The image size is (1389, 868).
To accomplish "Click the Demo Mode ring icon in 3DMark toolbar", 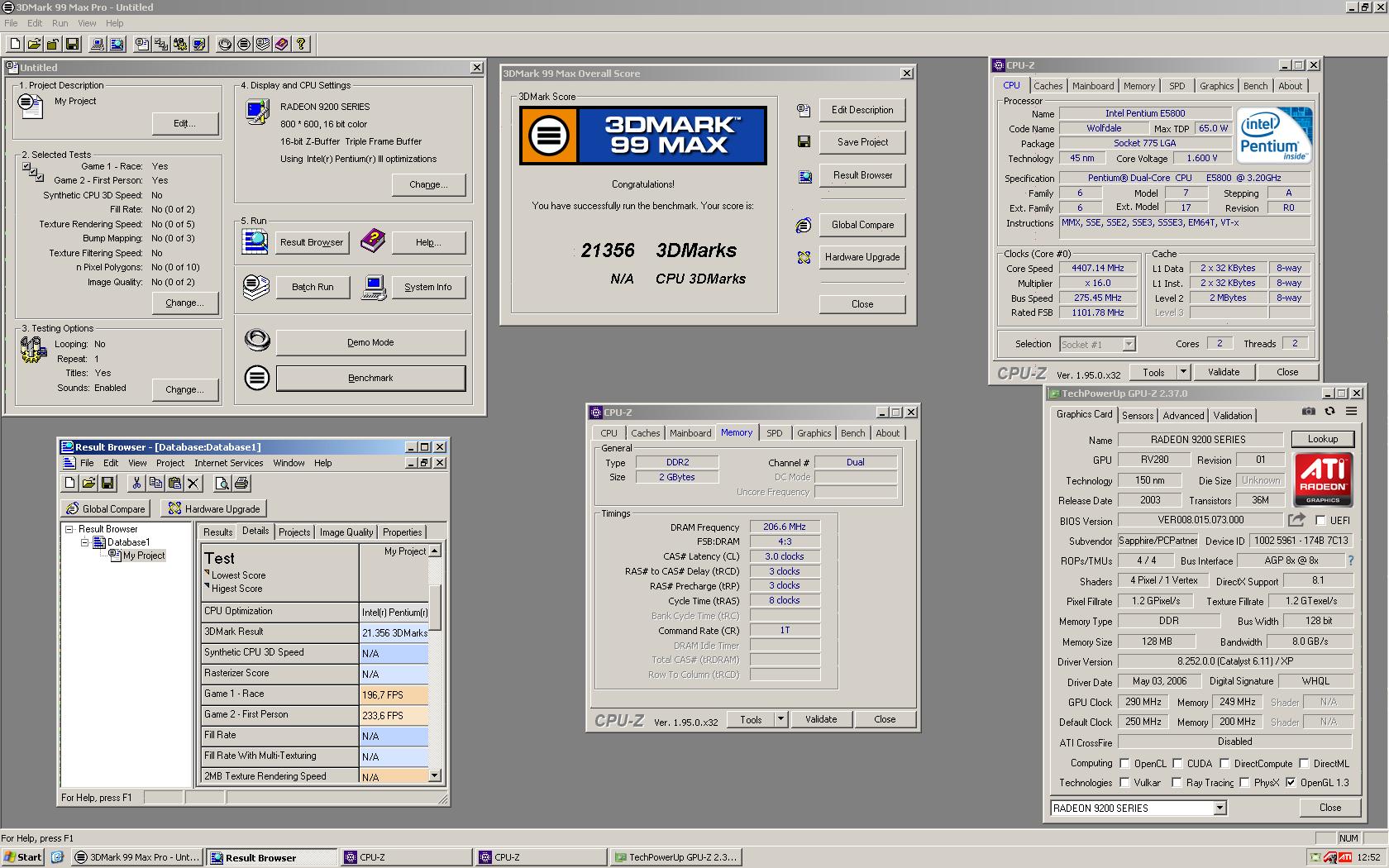I will [225, 44].
